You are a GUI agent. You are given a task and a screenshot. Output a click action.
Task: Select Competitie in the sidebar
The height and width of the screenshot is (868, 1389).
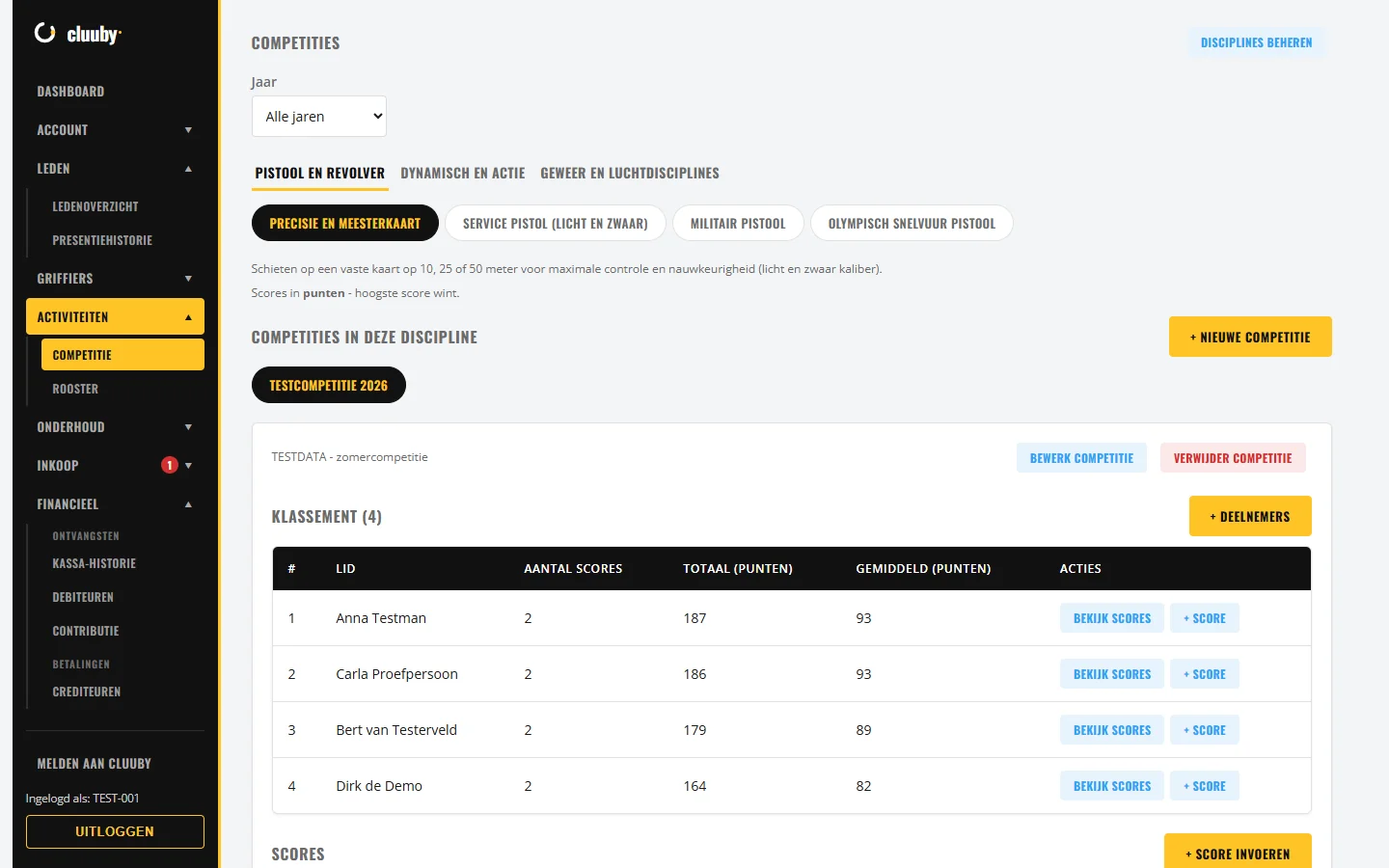123,355
